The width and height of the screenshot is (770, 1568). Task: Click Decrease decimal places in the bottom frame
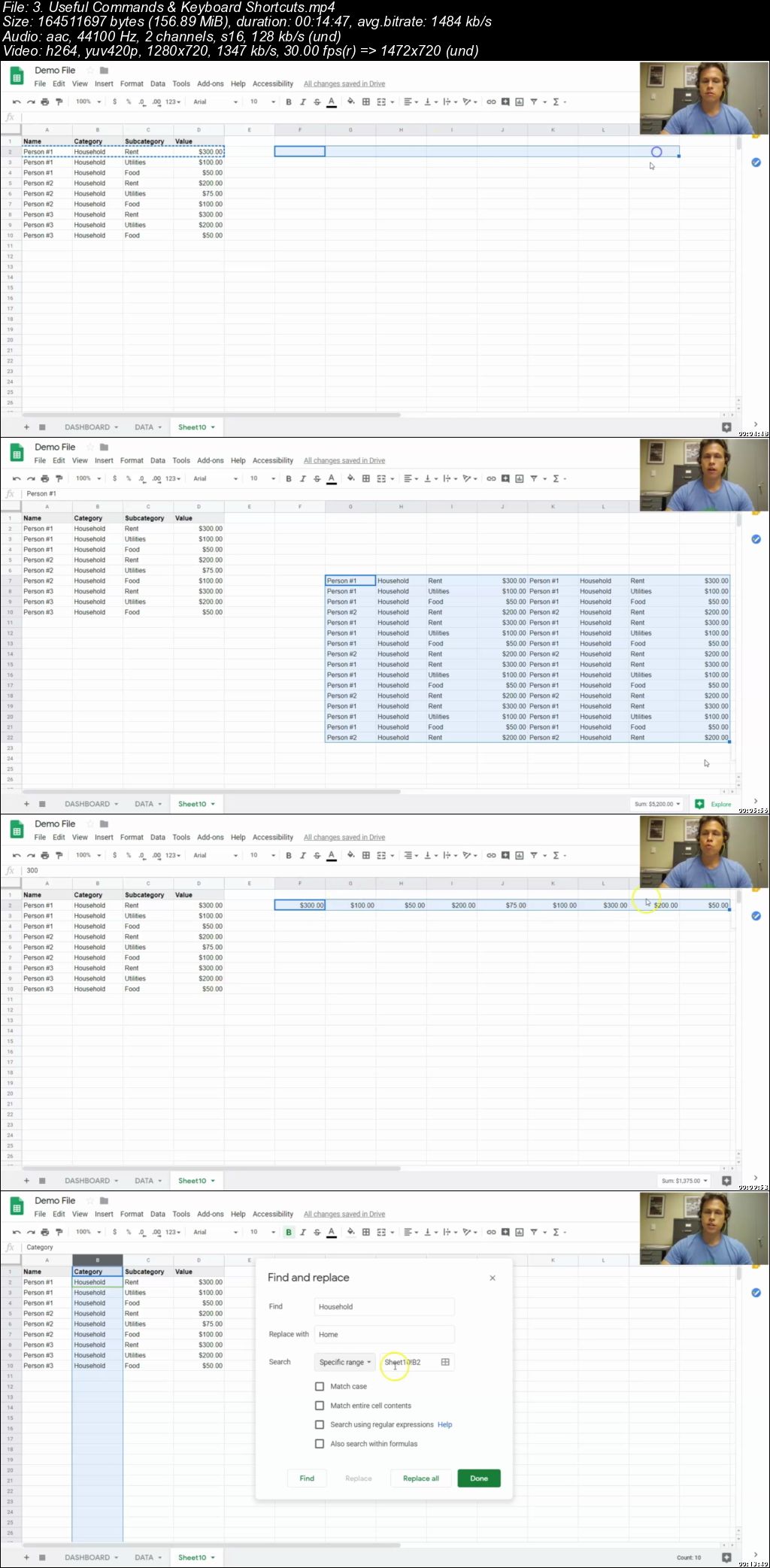coord(141,1233)
